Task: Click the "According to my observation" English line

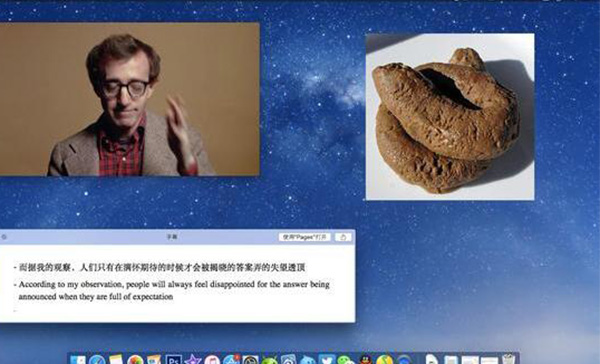Action: coord(171,290)
